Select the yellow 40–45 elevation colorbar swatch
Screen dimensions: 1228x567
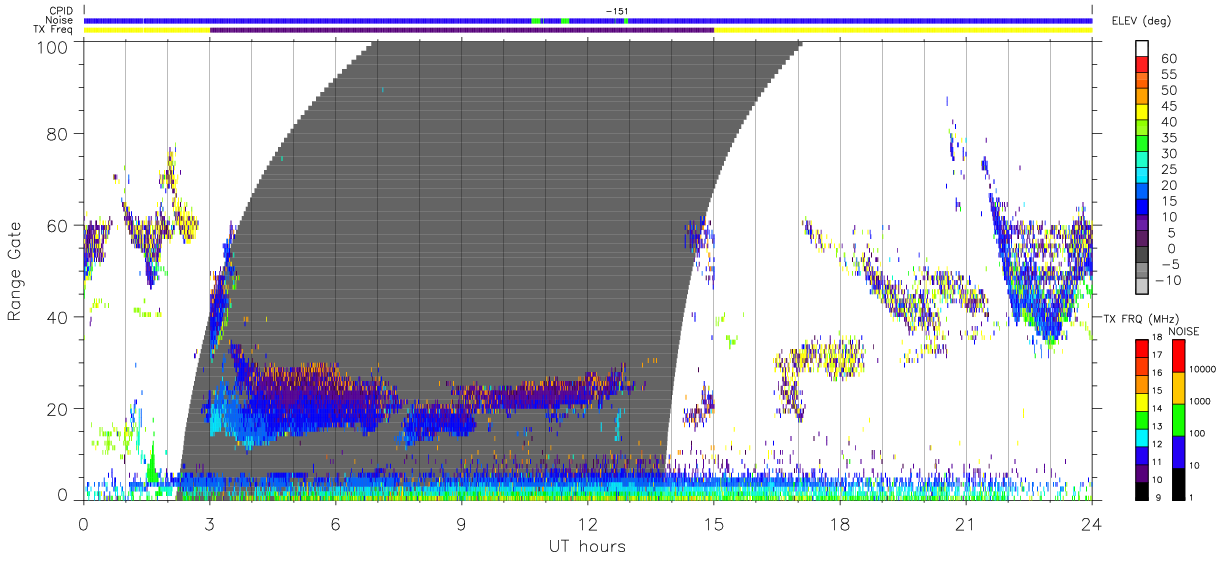click(x=1142, y=114)
